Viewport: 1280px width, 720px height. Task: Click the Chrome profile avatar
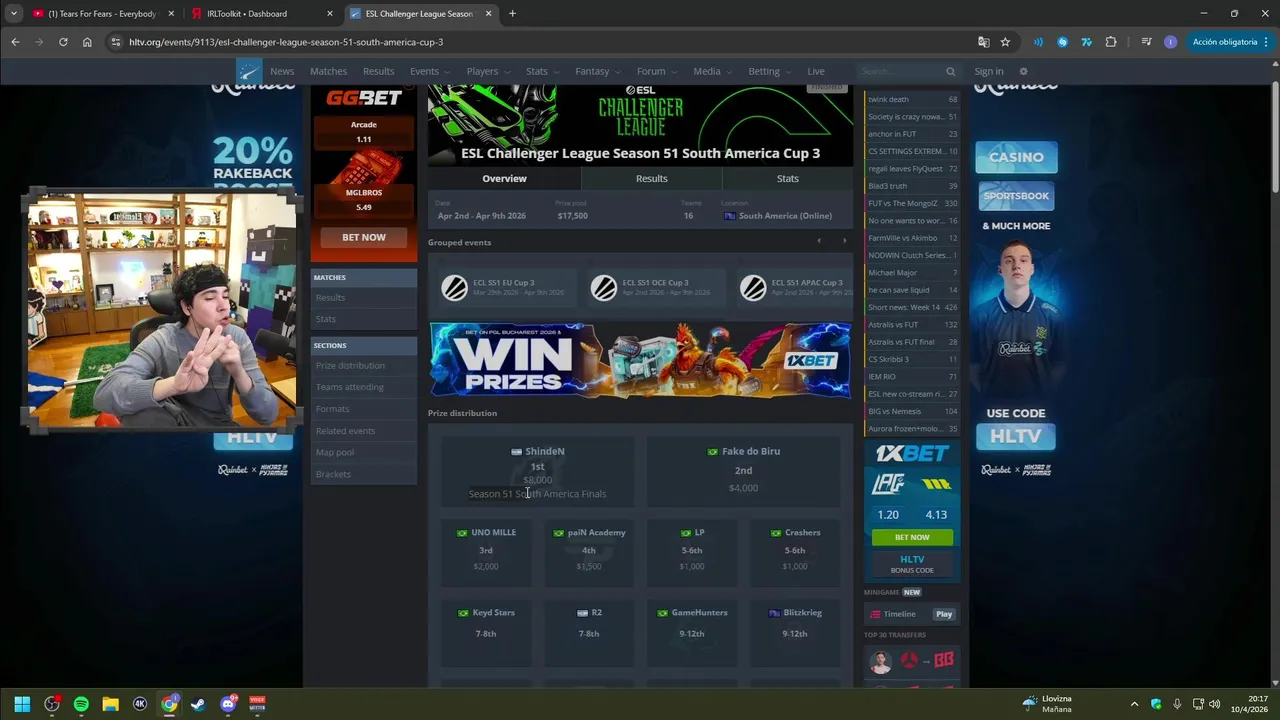pyautogui.click(x=1170, y=42)
